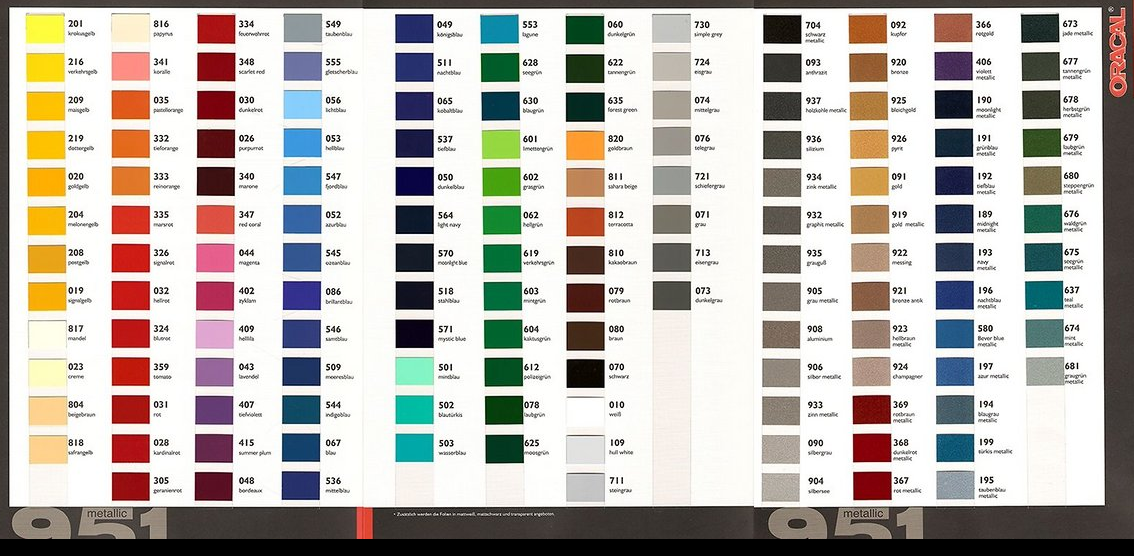The image size is (1134, 556).
Task: Click the '555 gletscherblau' label text
Action: [341, 67]
